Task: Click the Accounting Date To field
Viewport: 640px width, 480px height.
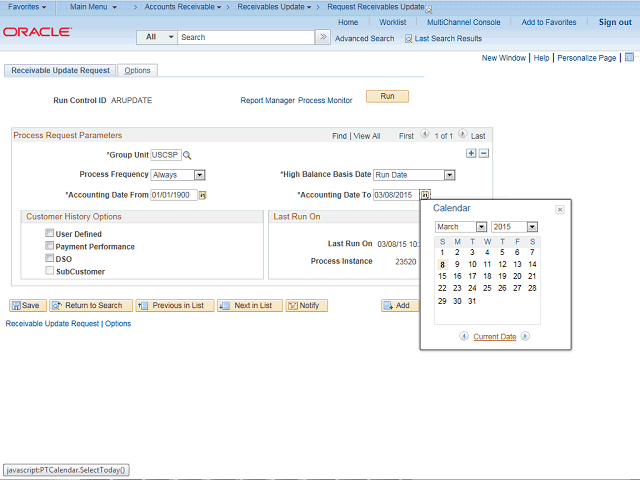Action: click(x=396, y=195)
